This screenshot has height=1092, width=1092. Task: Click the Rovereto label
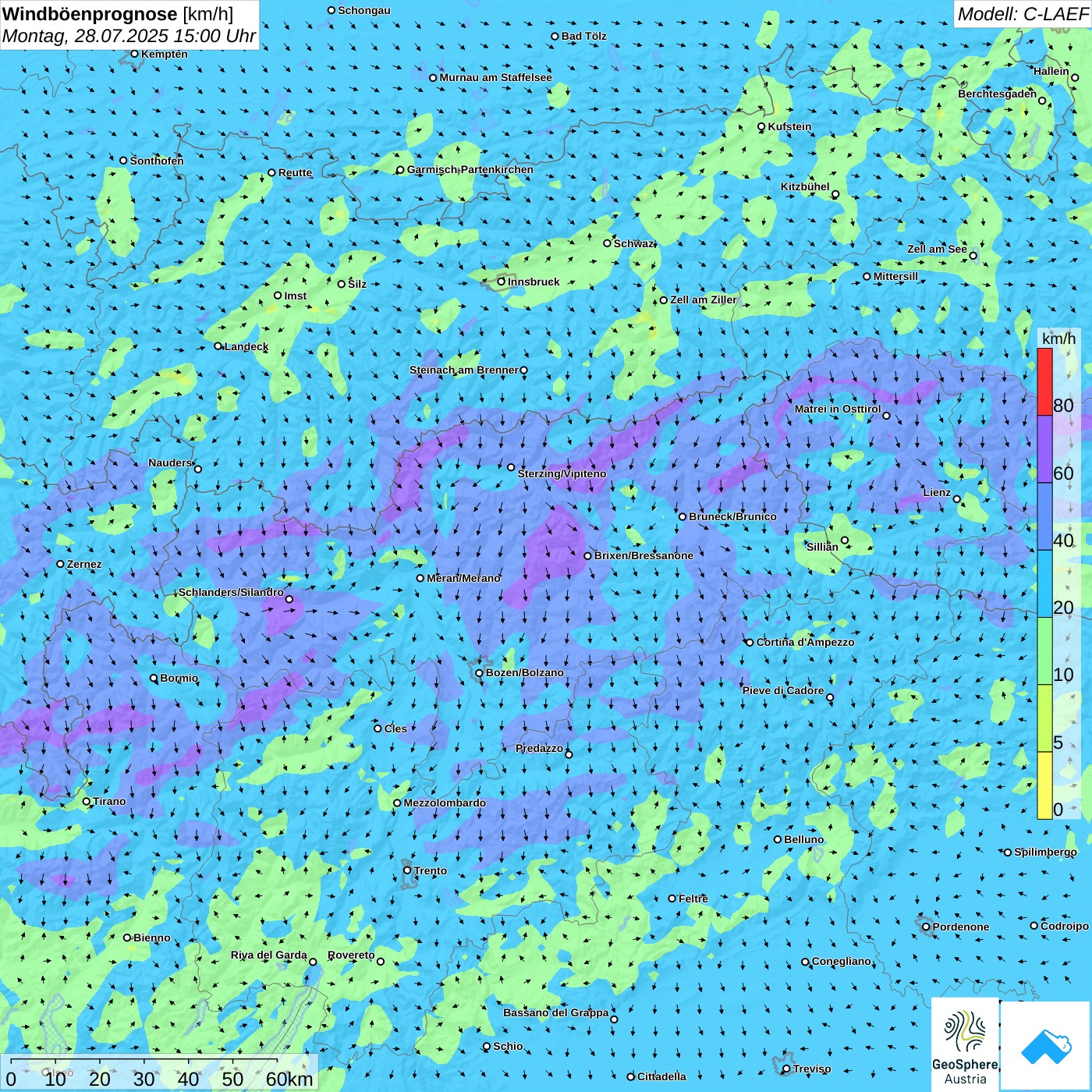point(351,955)
